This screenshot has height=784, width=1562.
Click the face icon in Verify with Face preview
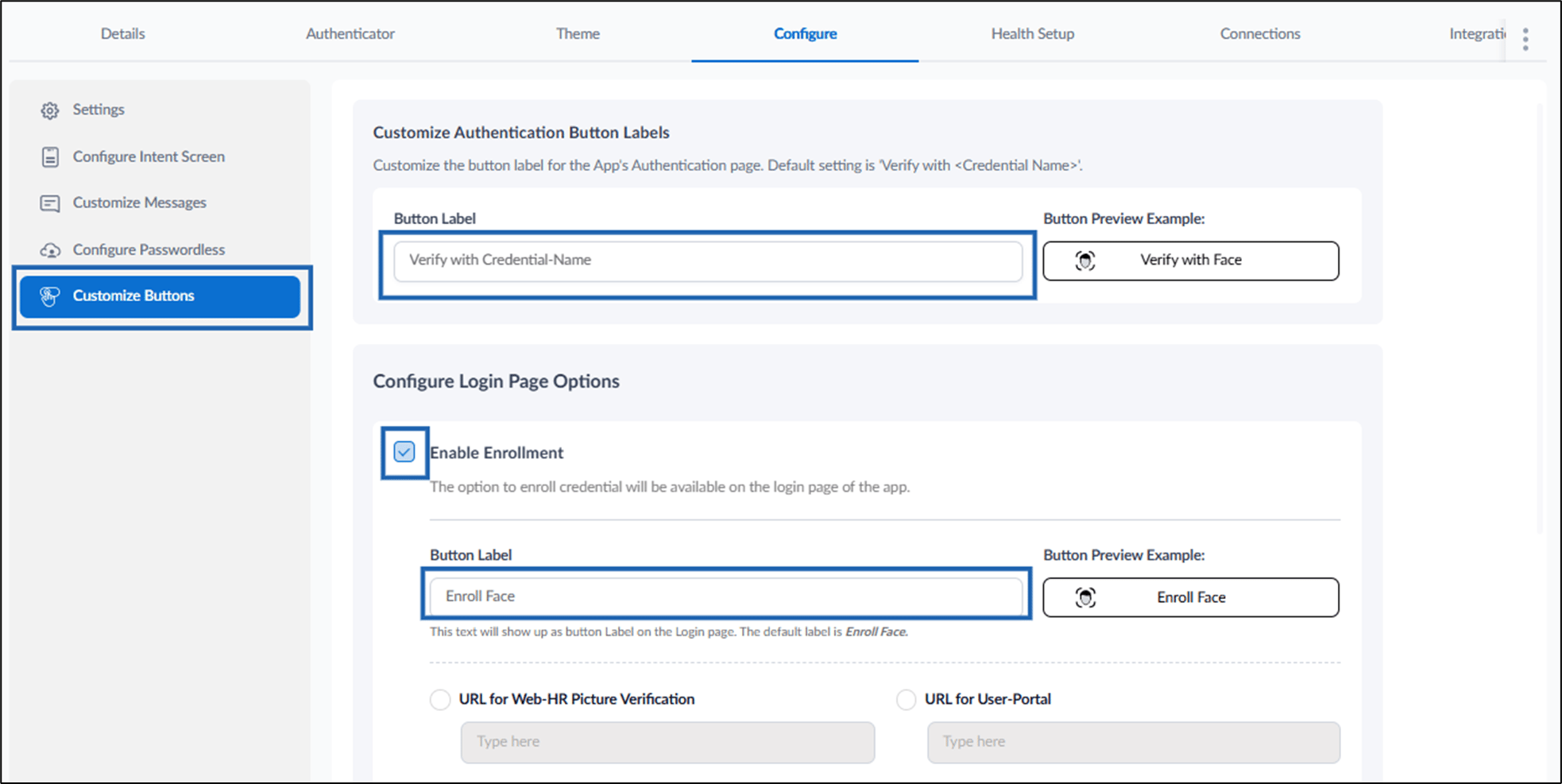tap(1085, 261)
